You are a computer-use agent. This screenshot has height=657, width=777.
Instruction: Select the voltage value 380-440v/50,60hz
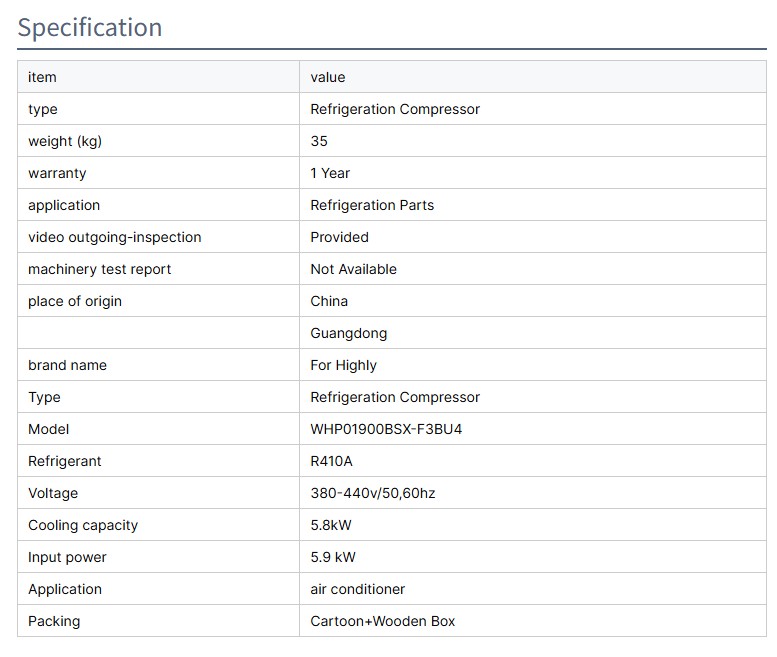pos(373,493)
